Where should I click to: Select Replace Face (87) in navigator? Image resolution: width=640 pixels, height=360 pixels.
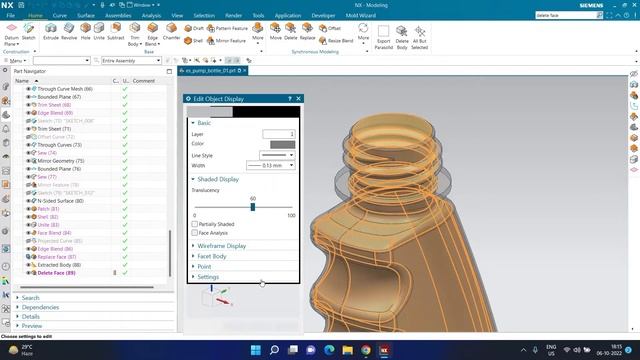[57, 257]
